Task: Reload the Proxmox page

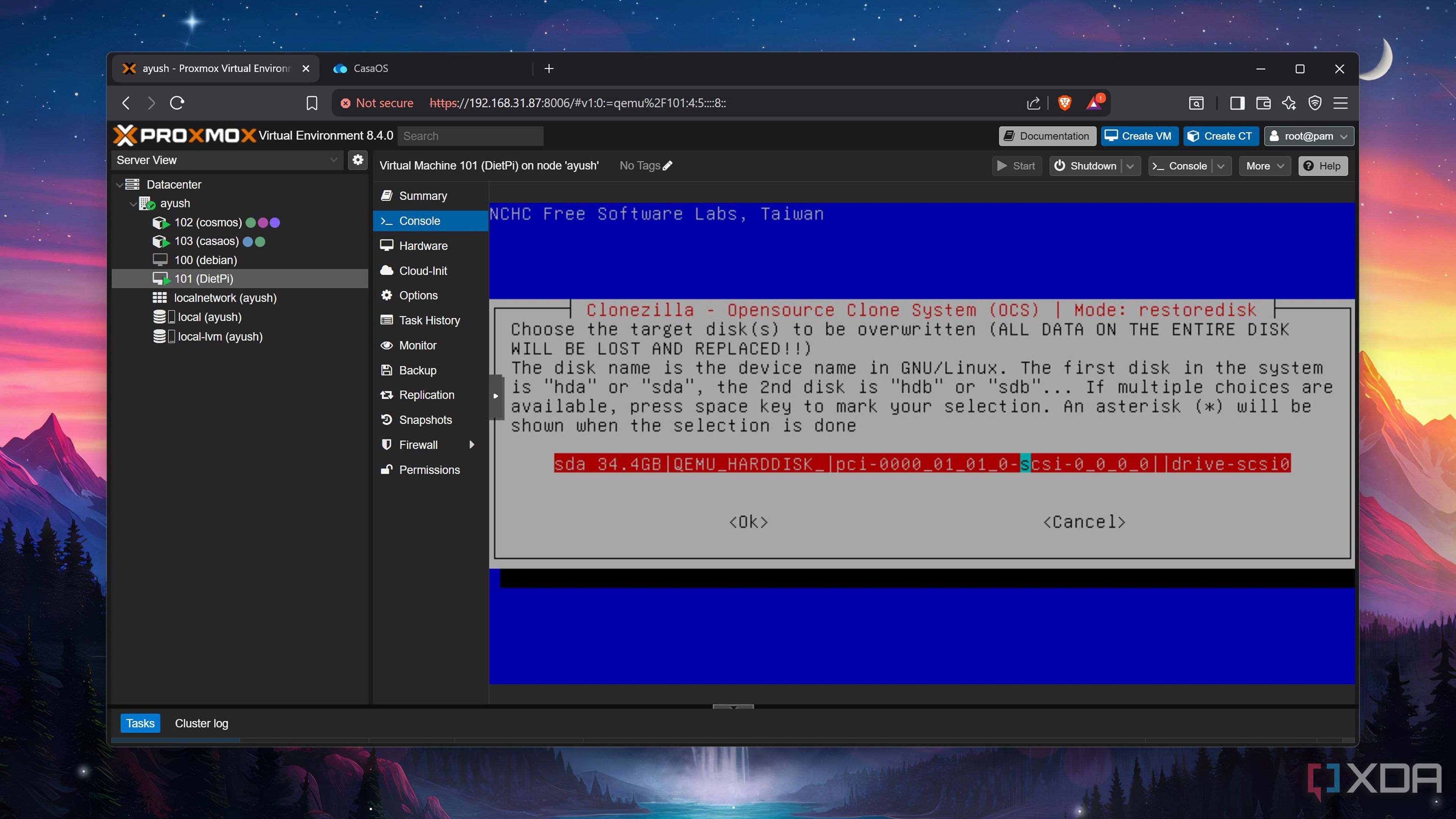Action: click(177, 103)
